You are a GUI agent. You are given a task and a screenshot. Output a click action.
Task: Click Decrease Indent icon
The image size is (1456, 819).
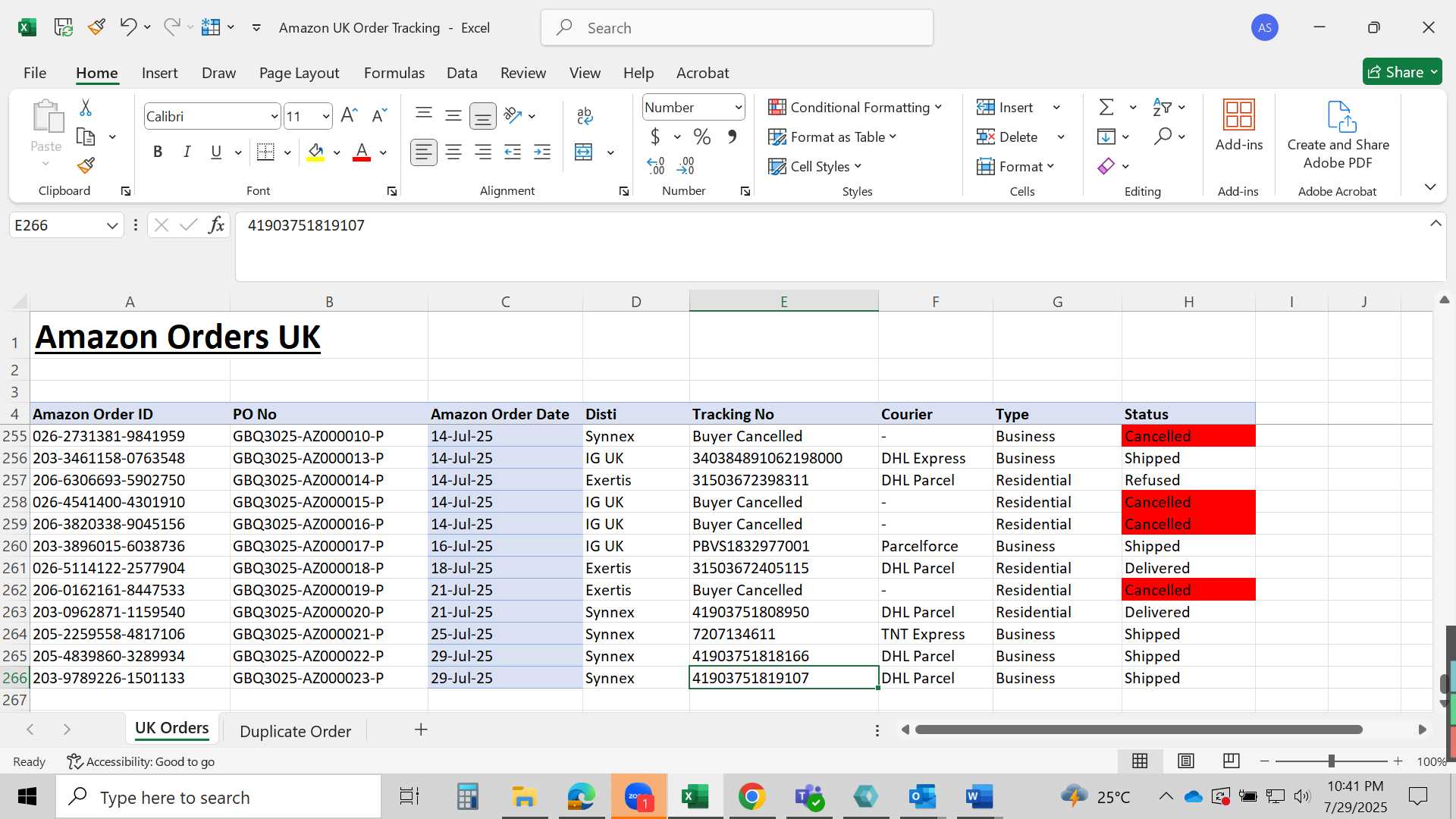coord(513,152)
